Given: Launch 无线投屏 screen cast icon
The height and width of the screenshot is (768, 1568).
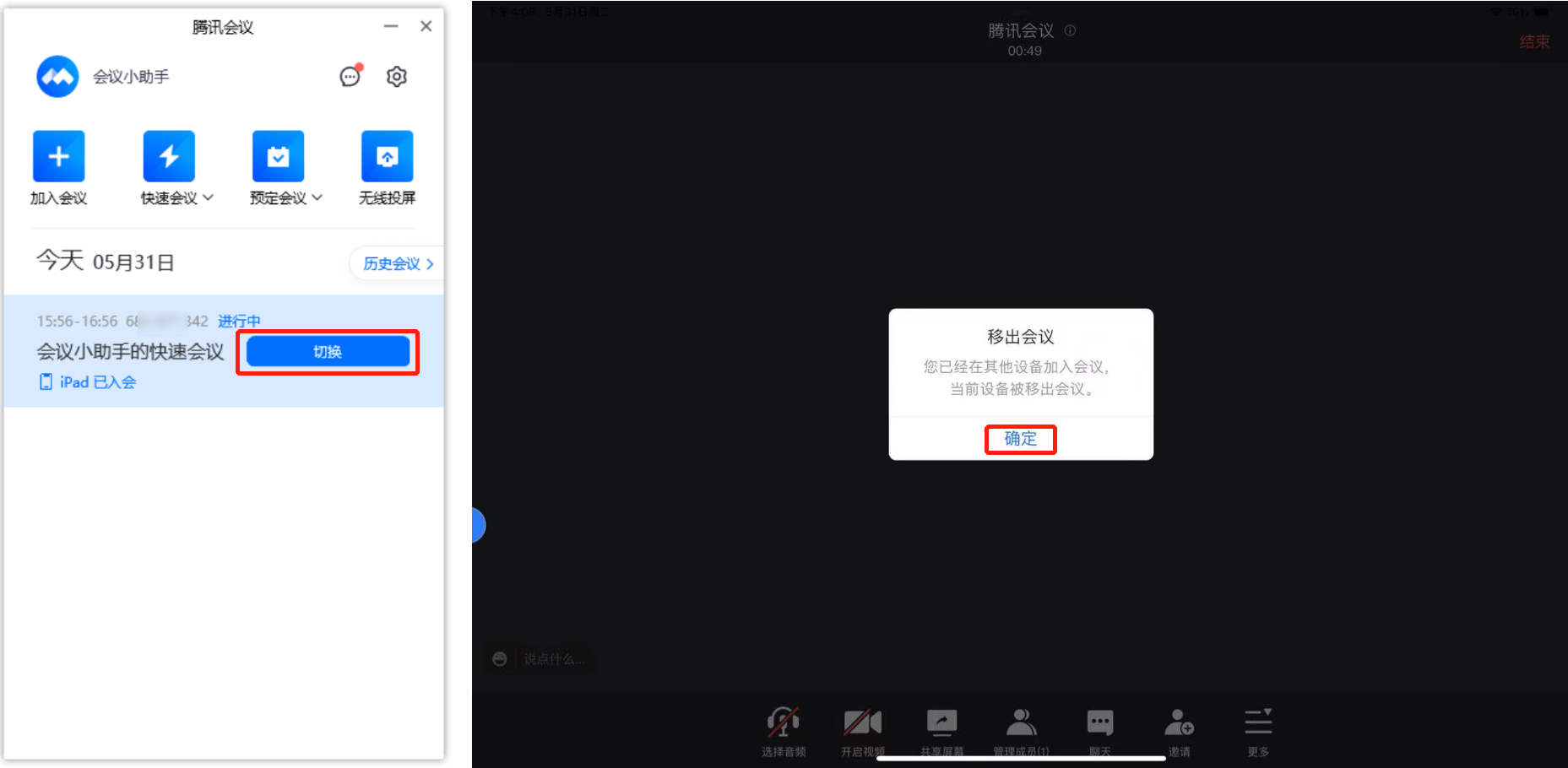Looking at the screenshot, I should click(388, 156).
